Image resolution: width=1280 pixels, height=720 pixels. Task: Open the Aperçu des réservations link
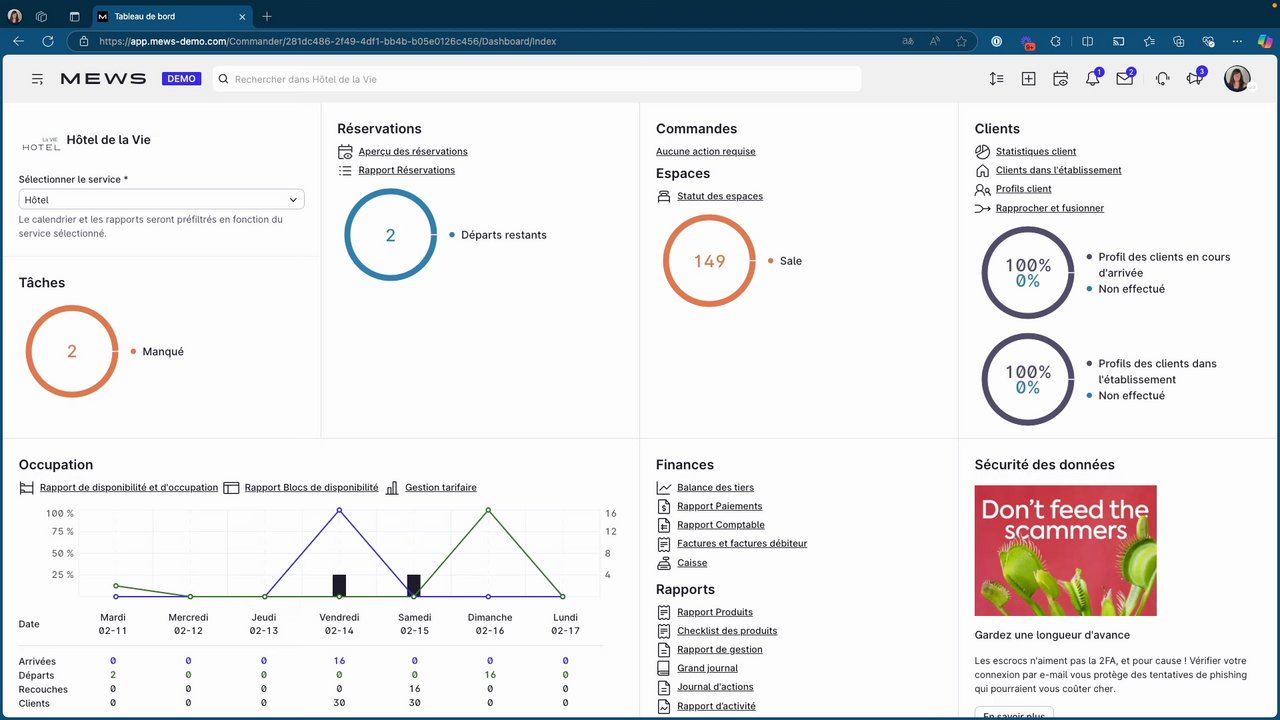click(413, 152)
